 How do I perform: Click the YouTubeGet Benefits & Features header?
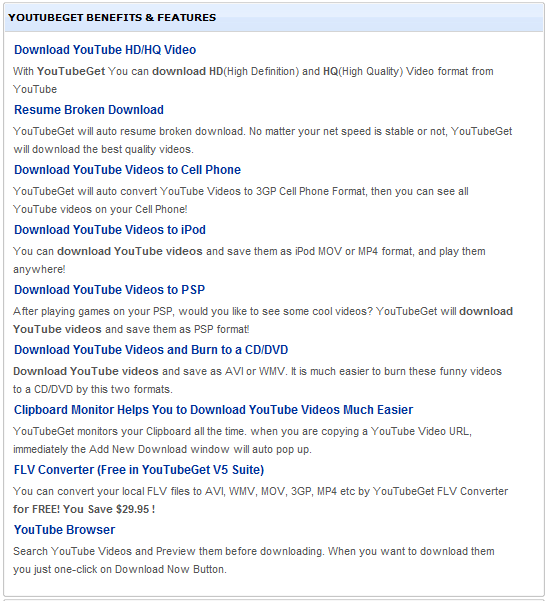click(112, 18)
